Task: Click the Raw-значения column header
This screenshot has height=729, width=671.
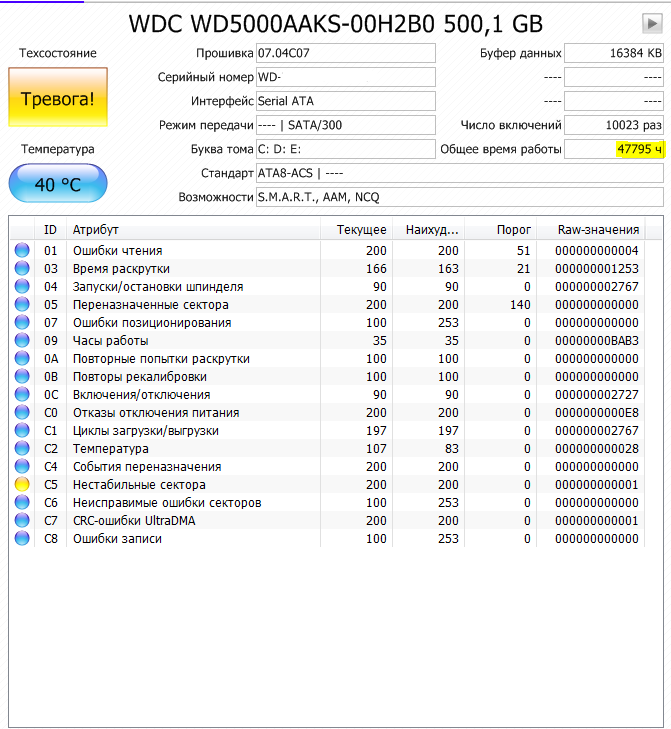Action: click(591, 230)
